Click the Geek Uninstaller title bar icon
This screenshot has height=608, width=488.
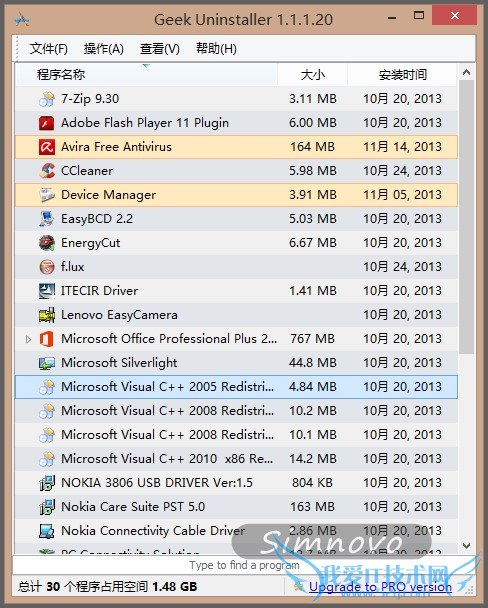point(22,19)
